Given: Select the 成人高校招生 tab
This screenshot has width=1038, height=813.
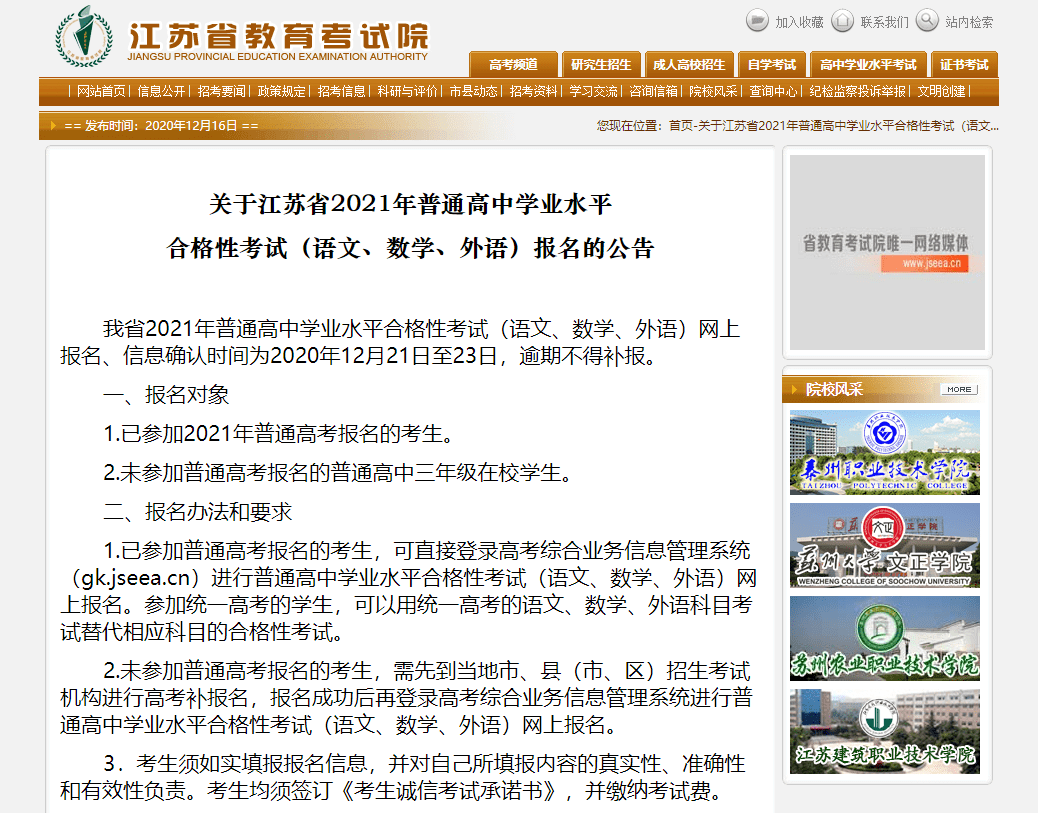Looking at the screenshot, I should tap(689, 64).
